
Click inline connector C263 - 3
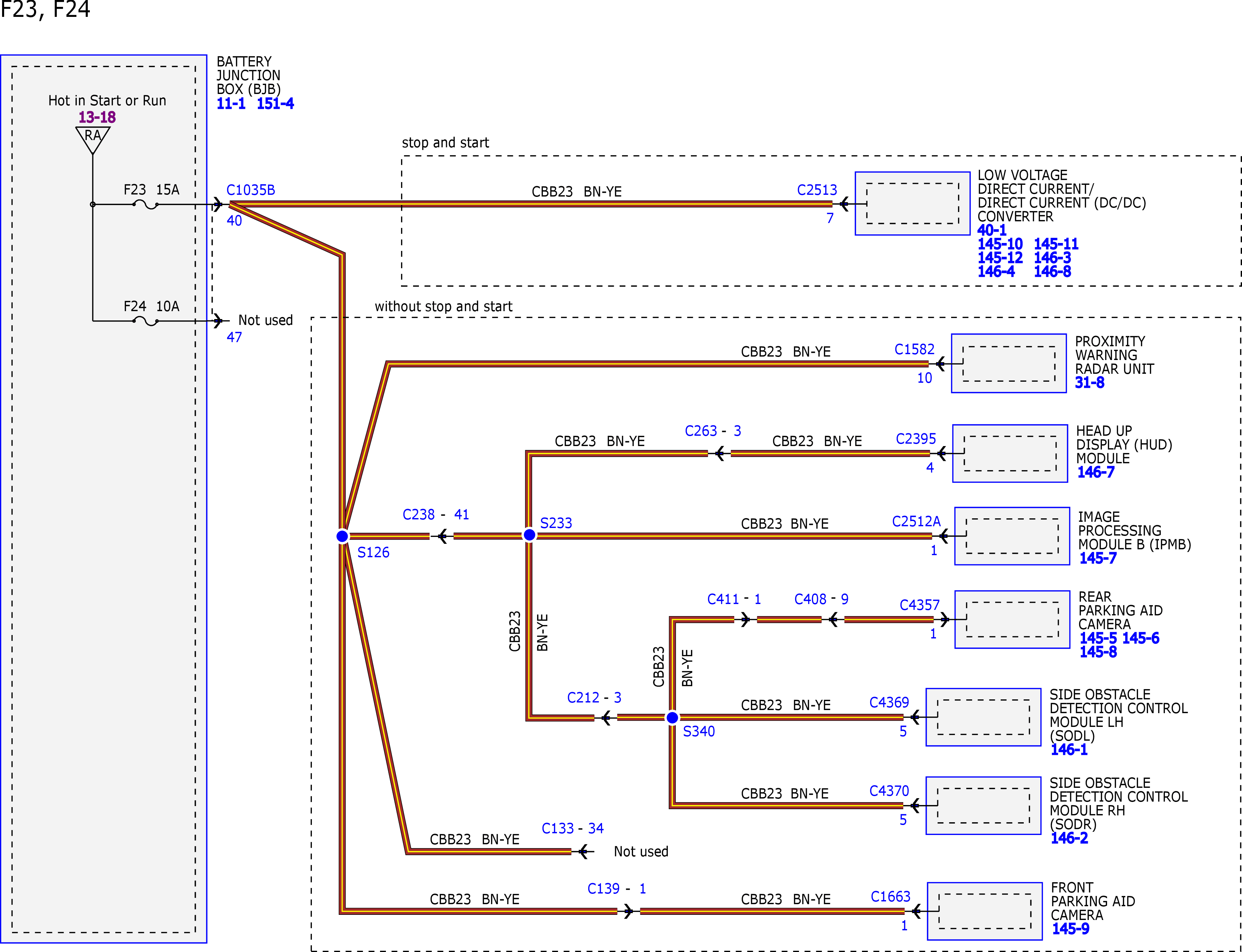(713, 431)
